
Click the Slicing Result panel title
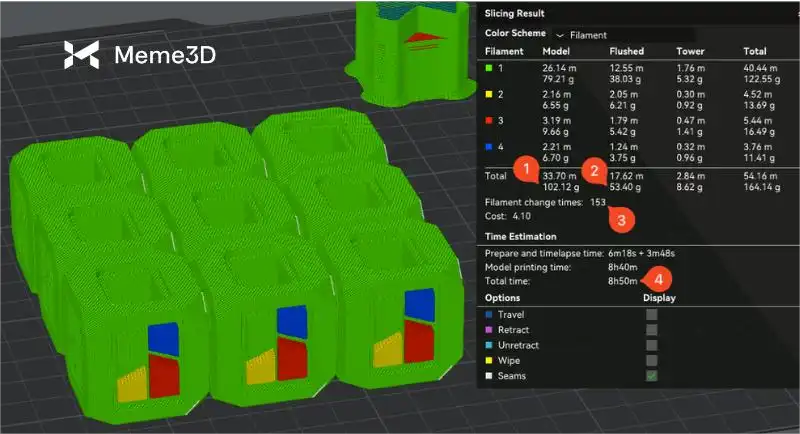pos(515,13)
